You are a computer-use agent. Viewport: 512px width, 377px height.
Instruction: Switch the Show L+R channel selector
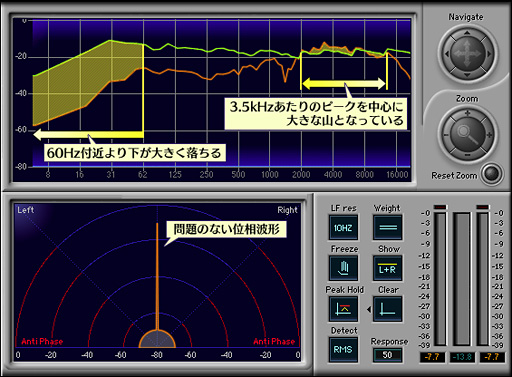(x=387, y=268)
